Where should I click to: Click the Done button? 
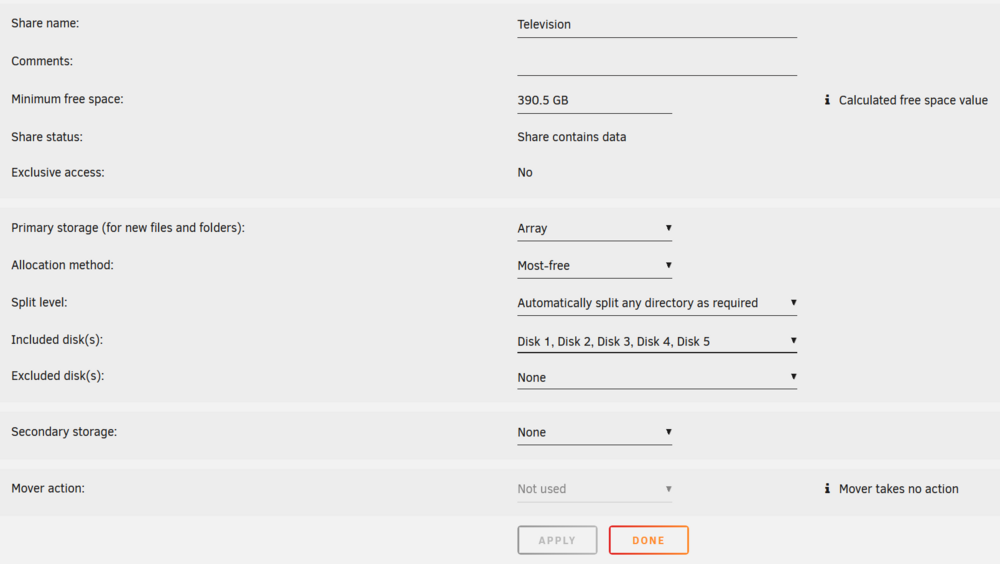tap(649, 540)
